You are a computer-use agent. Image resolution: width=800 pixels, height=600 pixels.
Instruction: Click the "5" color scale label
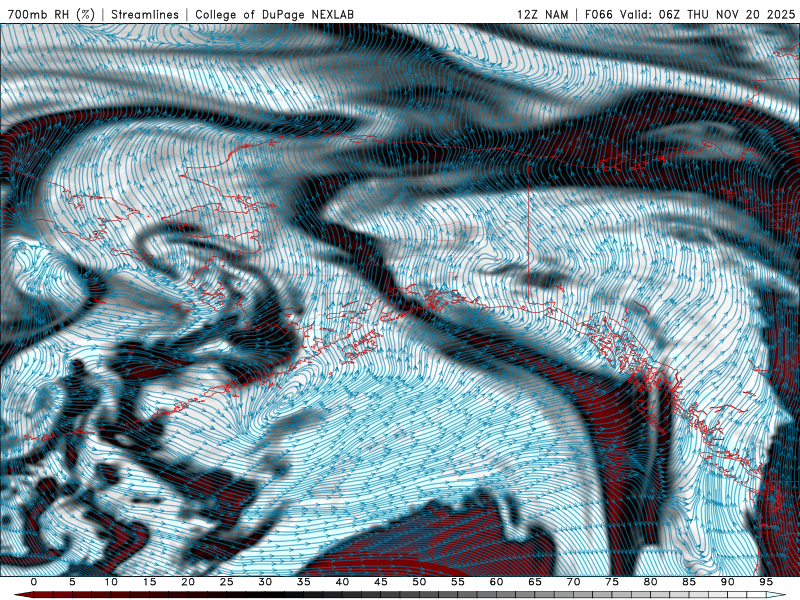(x=72, y=582)
